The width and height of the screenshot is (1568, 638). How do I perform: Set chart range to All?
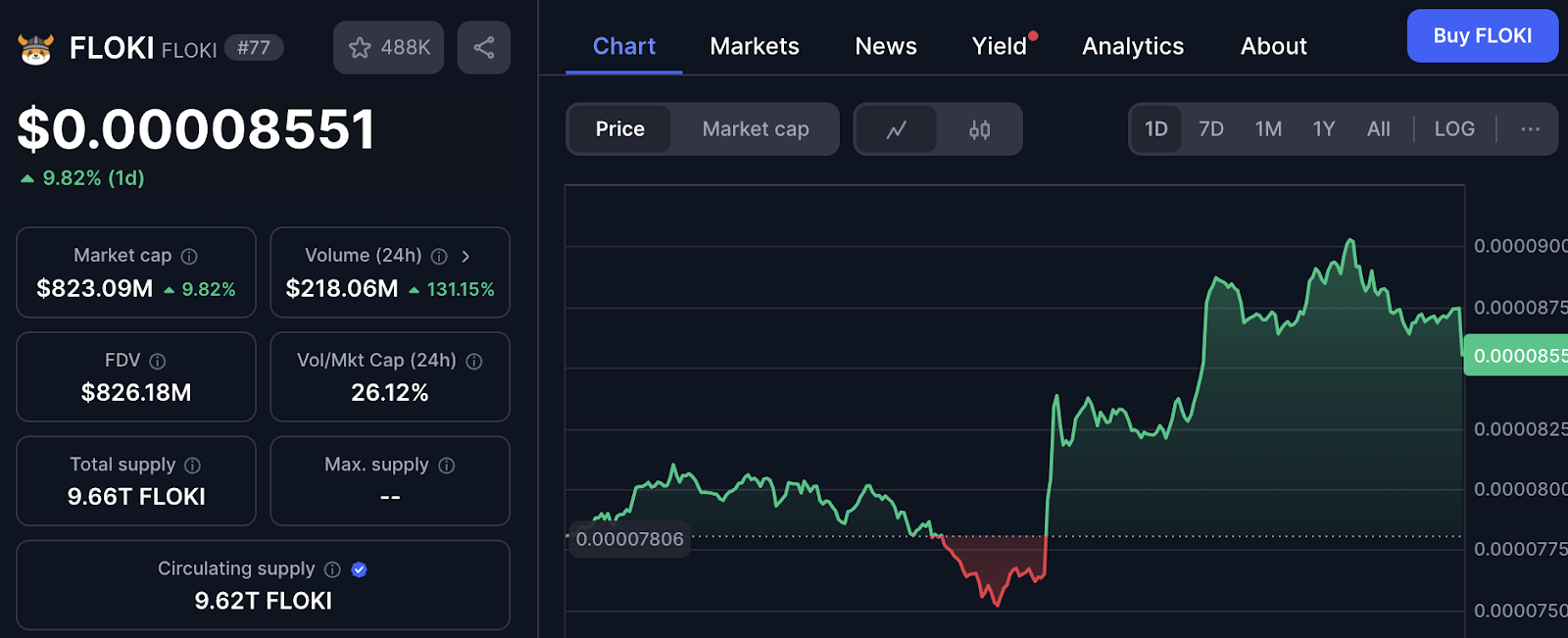pos(1379,129)
